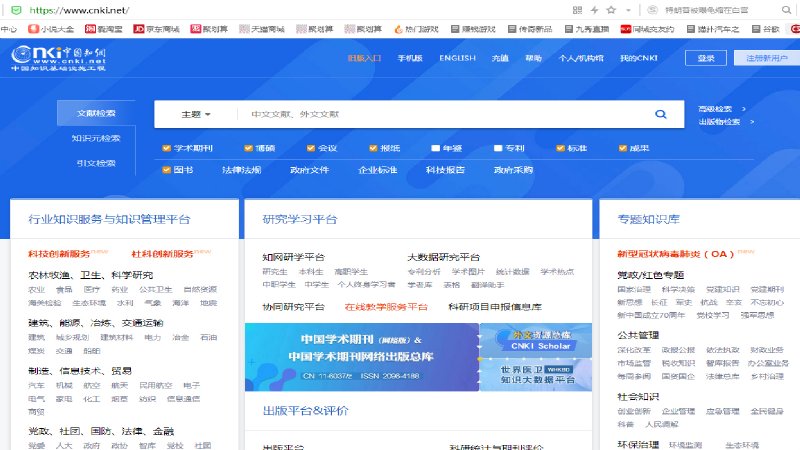Toggle the 博硕 checkbox

click(x=248, y=148)
